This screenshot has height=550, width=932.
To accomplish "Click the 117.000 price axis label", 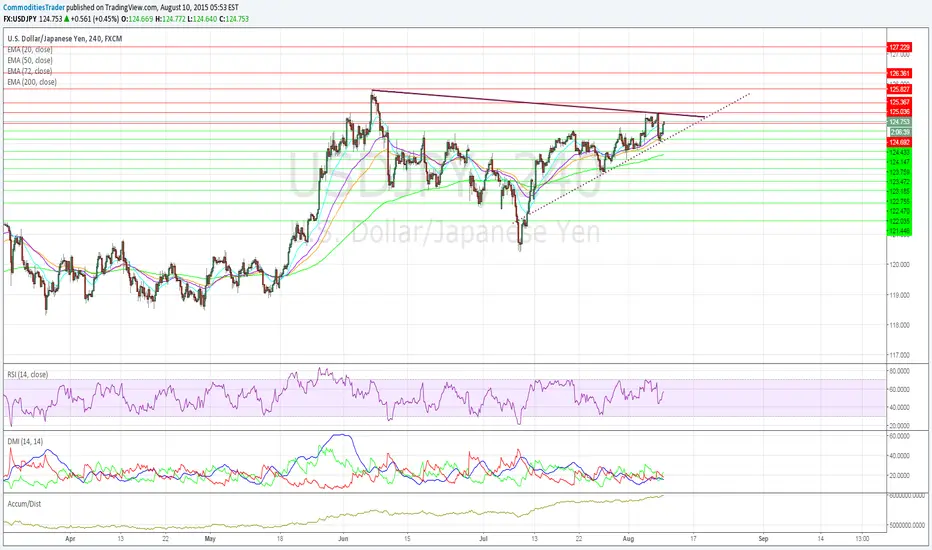I will [x=899, y=355].
